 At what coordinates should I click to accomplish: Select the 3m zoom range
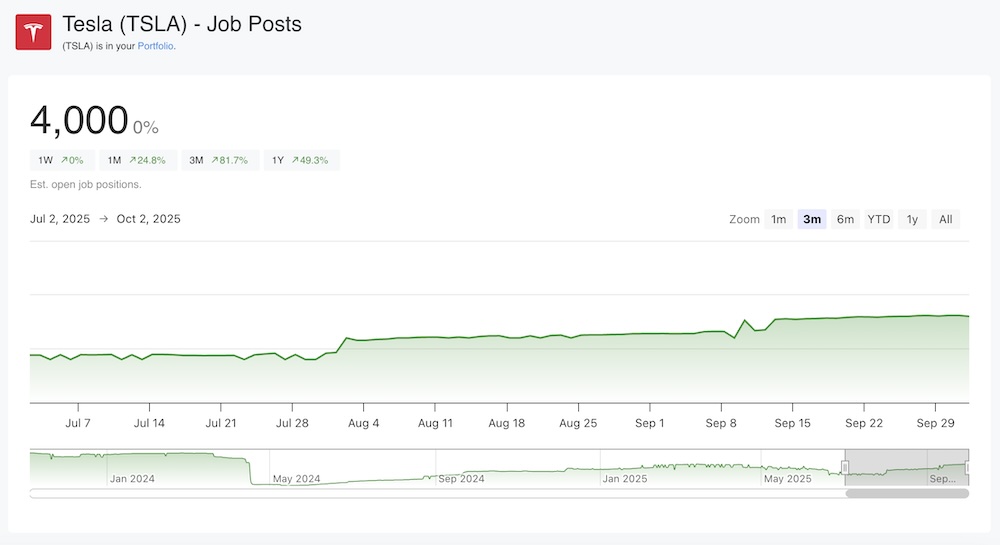pos(812,219)
